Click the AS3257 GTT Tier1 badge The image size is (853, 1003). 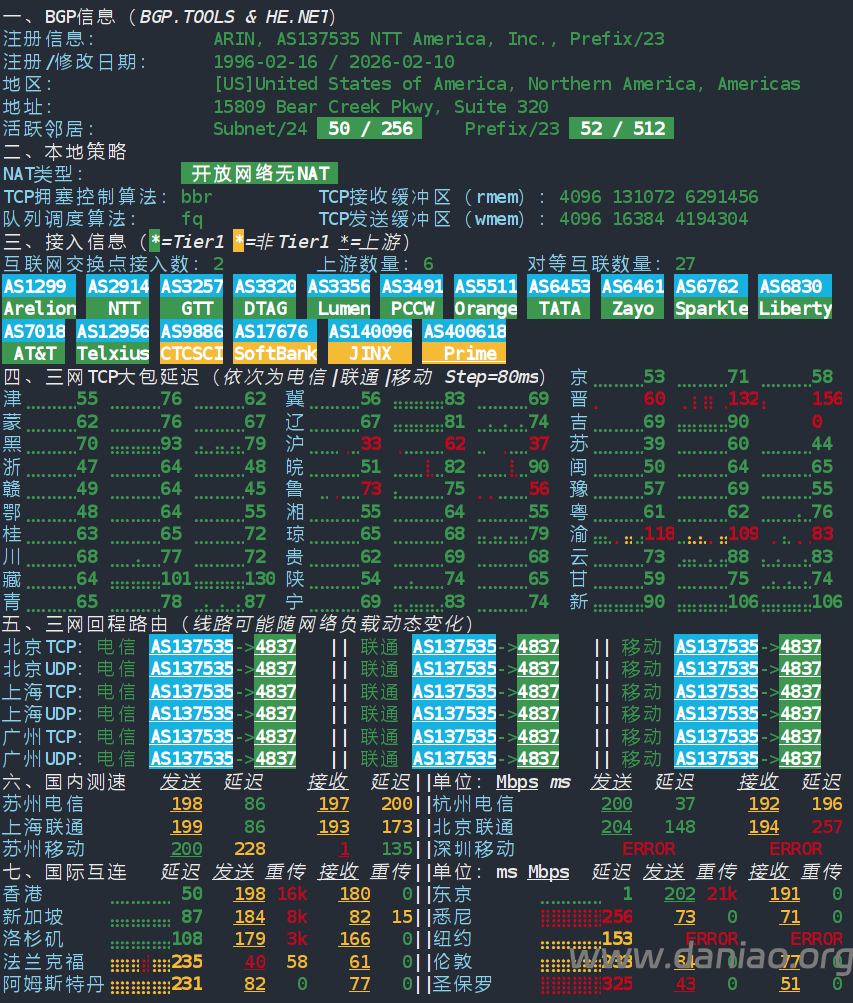[191, 297]
